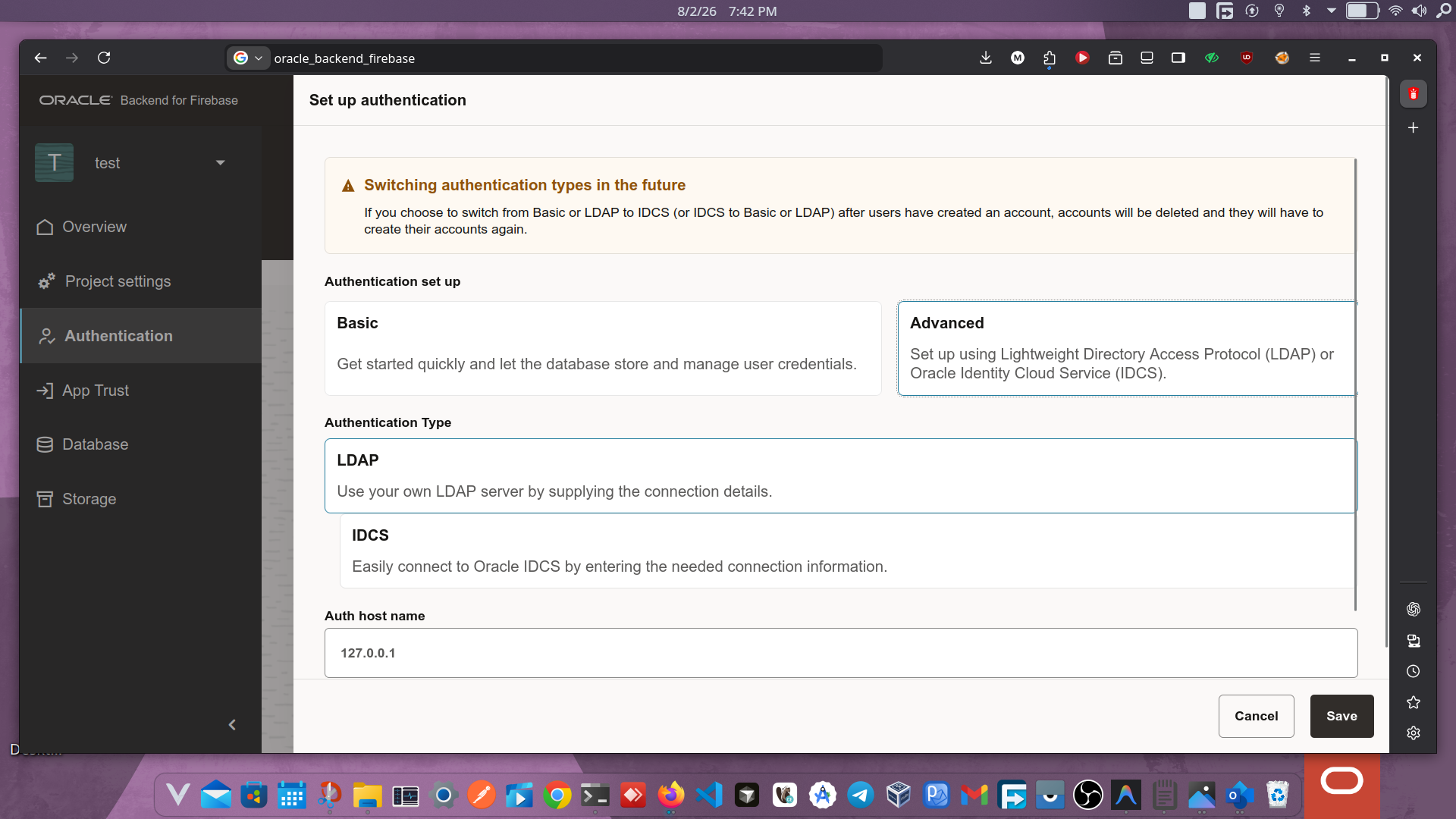The width and height of the screenshot is (1456, 819).
Task: Choose the Basic authentication setup card
Action: (x=603, y=348)
